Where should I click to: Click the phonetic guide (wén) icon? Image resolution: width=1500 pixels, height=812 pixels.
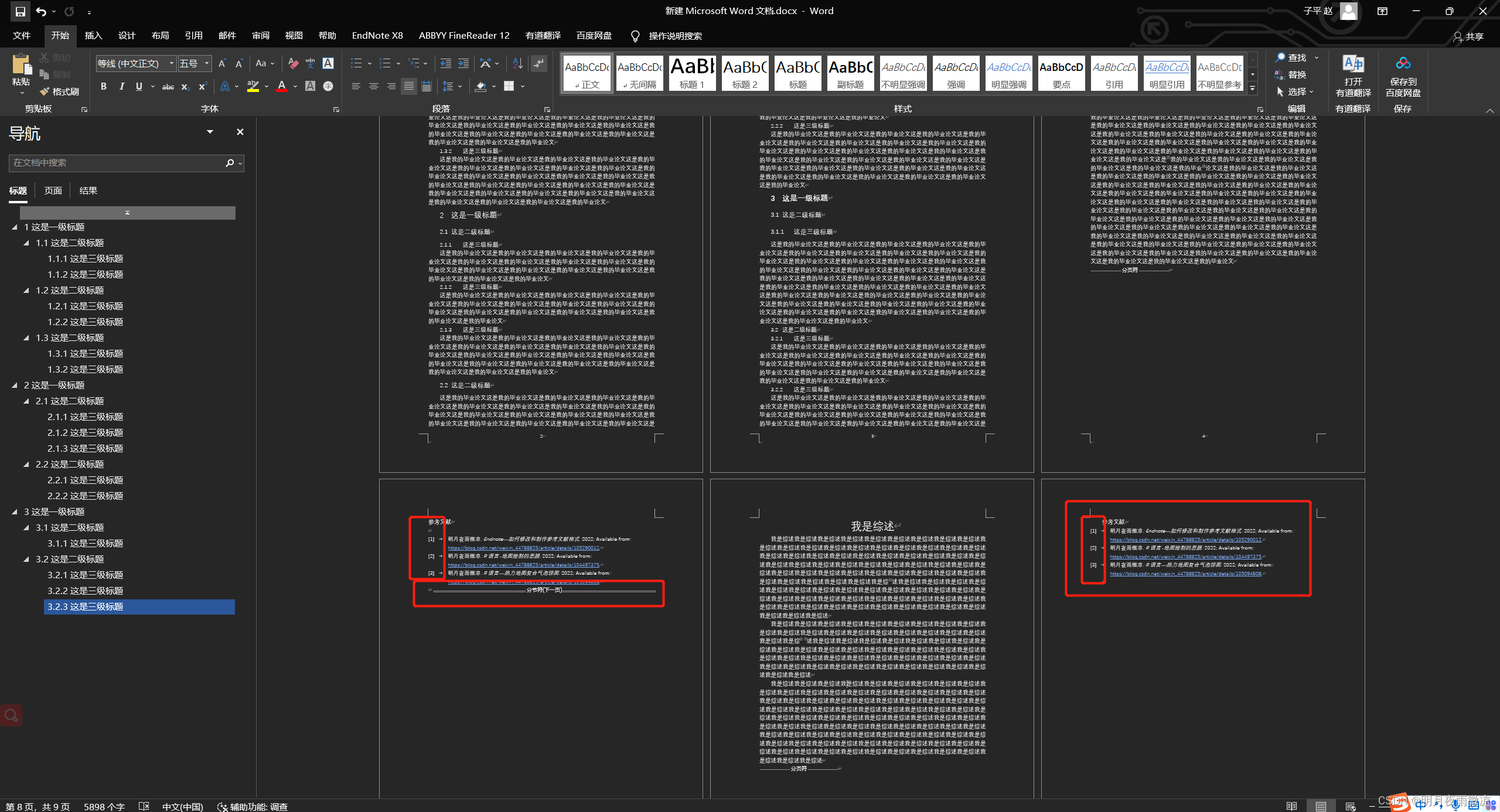pos(310,63)
